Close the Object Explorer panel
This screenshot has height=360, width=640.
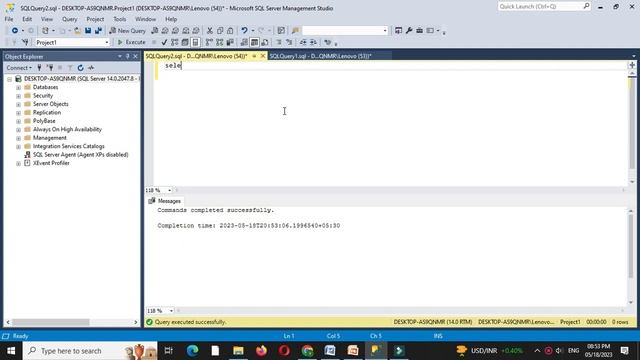coord(136,56)
